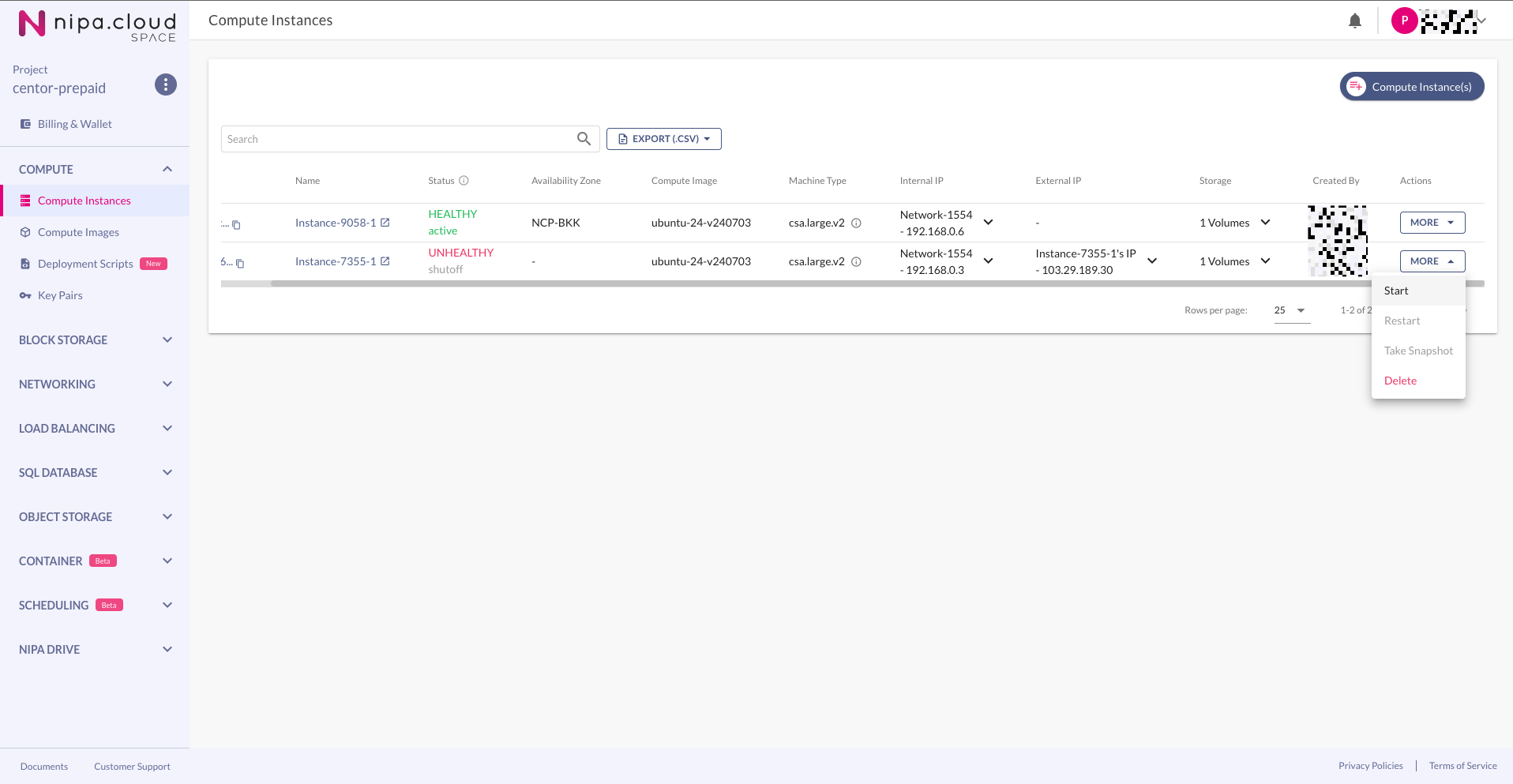1513x784 pixels.
Task: Expand the SCHEDULING section
Action: [167, 605]
